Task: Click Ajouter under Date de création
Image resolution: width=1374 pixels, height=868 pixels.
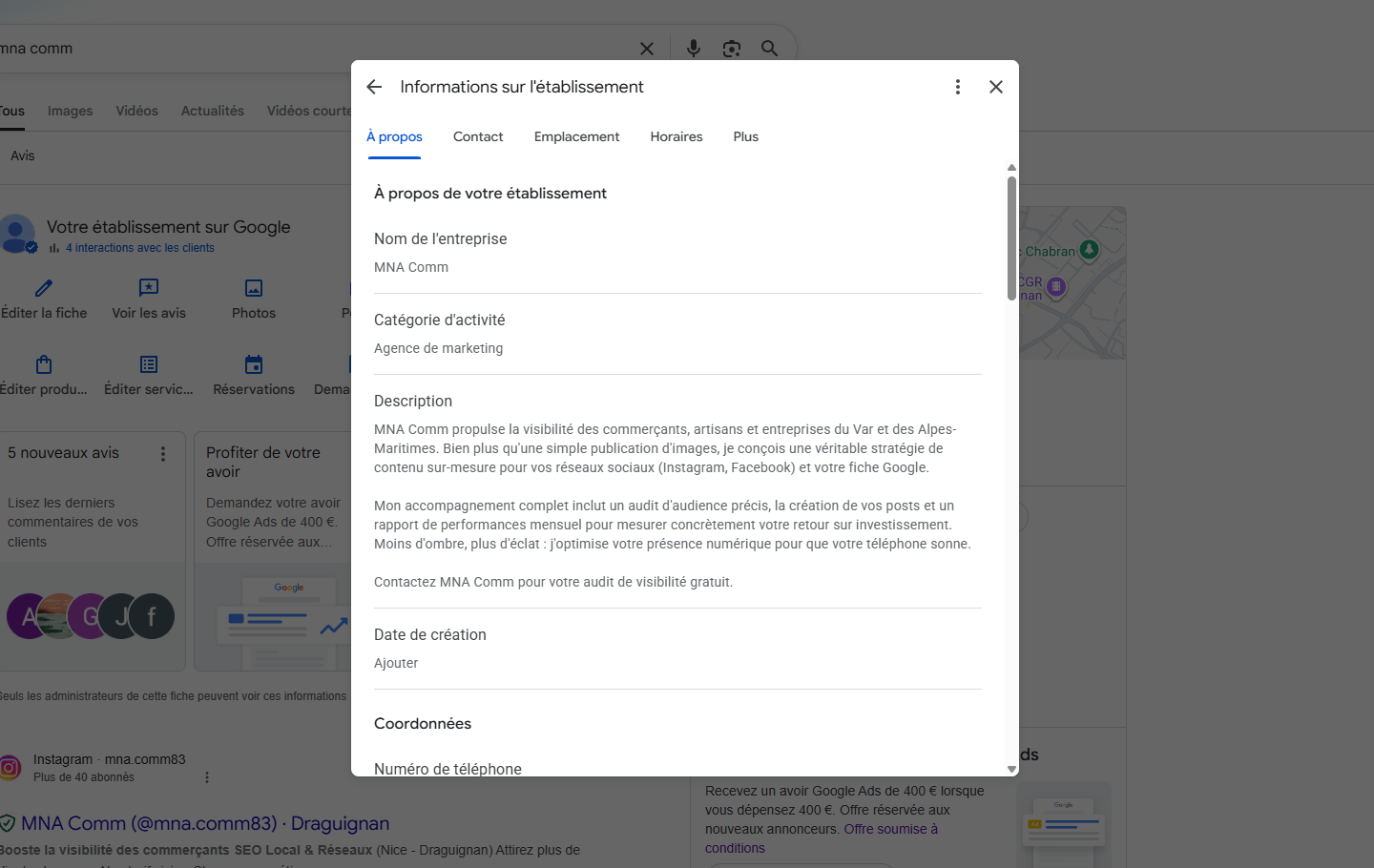Action: tap(396, 663)
